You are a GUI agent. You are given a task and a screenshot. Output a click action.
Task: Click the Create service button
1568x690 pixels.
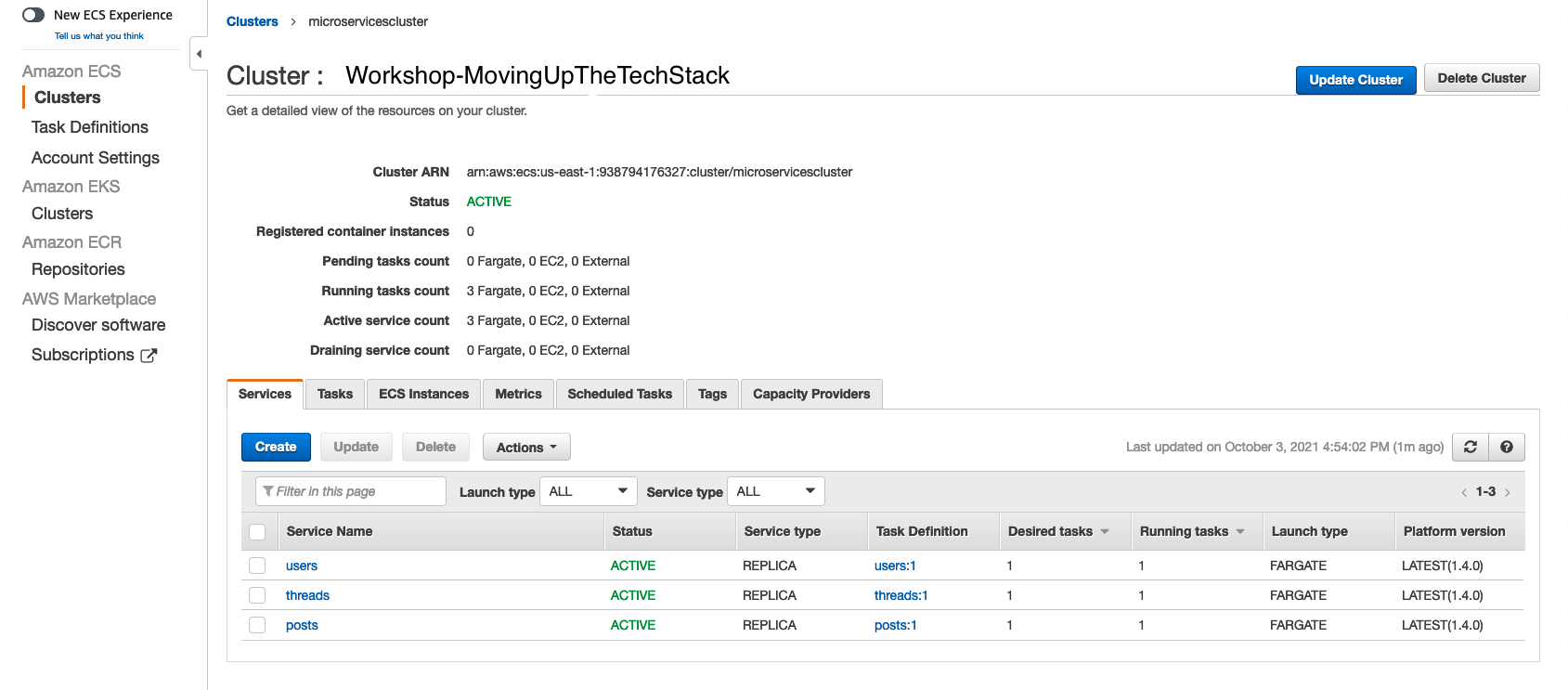coord(276,447)
